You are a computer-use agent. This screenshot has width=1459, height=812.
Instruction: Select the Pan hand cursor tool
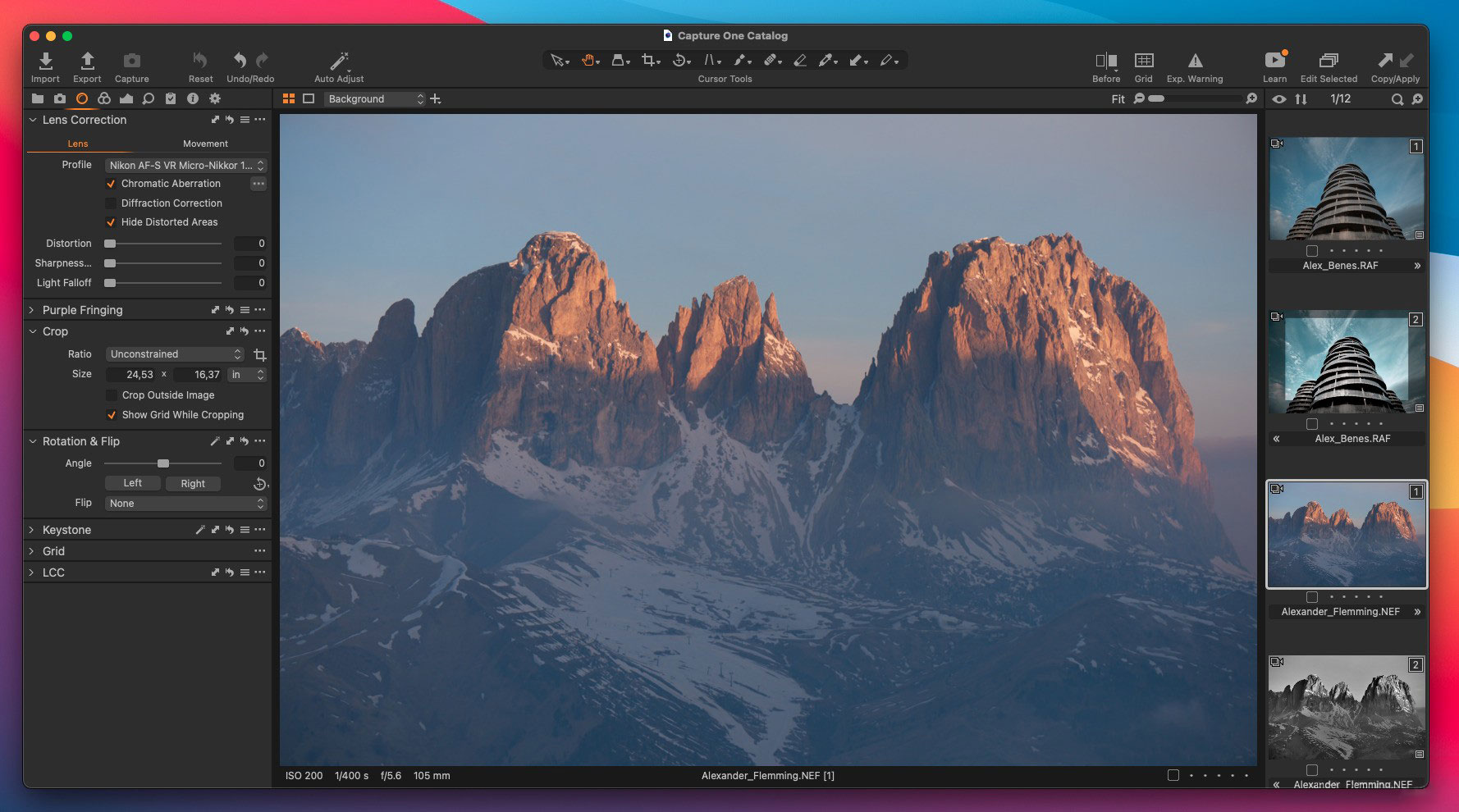click(588, 61)
